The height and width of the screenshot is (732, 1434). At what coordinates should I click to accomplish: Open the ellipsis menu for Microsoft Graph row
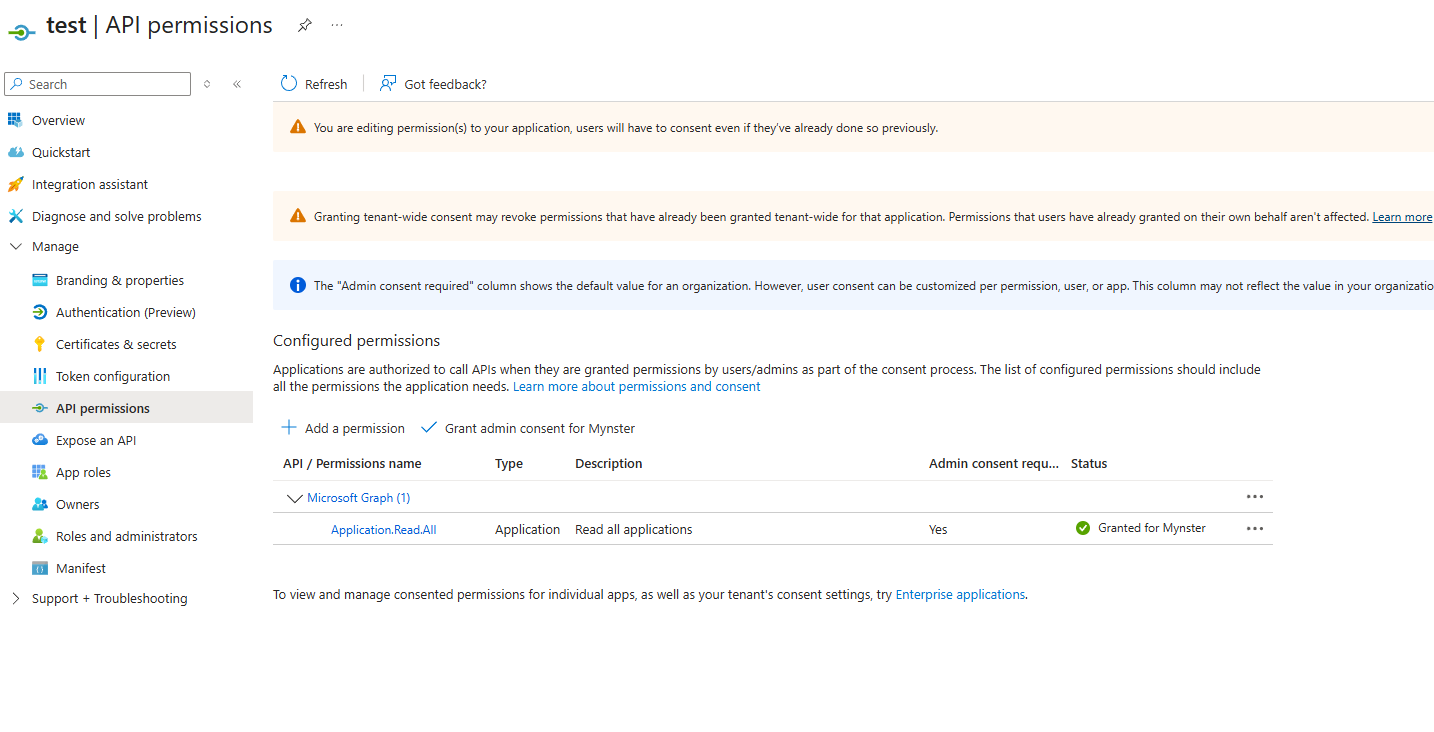coord(1255,496)
